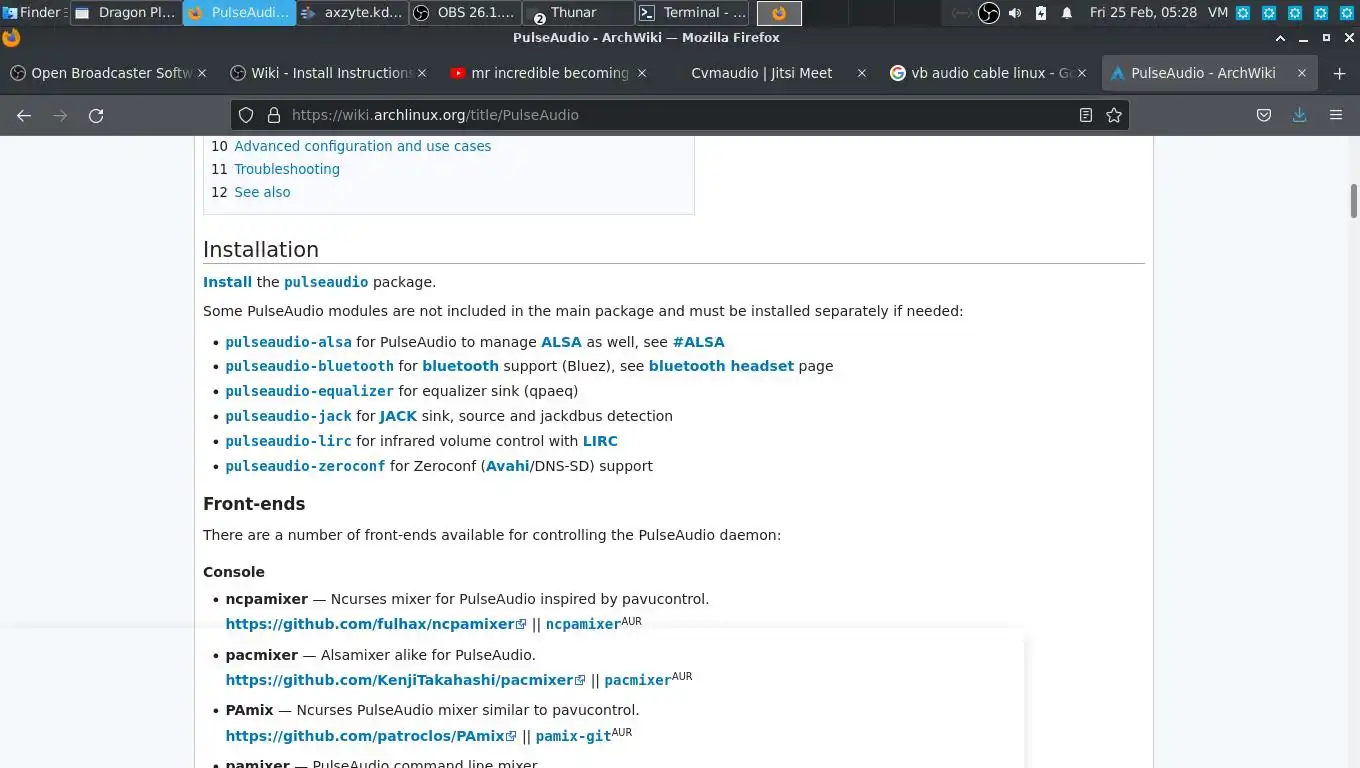Image resolution: width=1360 pixels, height=768 pixels.
Task: Jump to the See also section
Action: [x=262, y=192]
